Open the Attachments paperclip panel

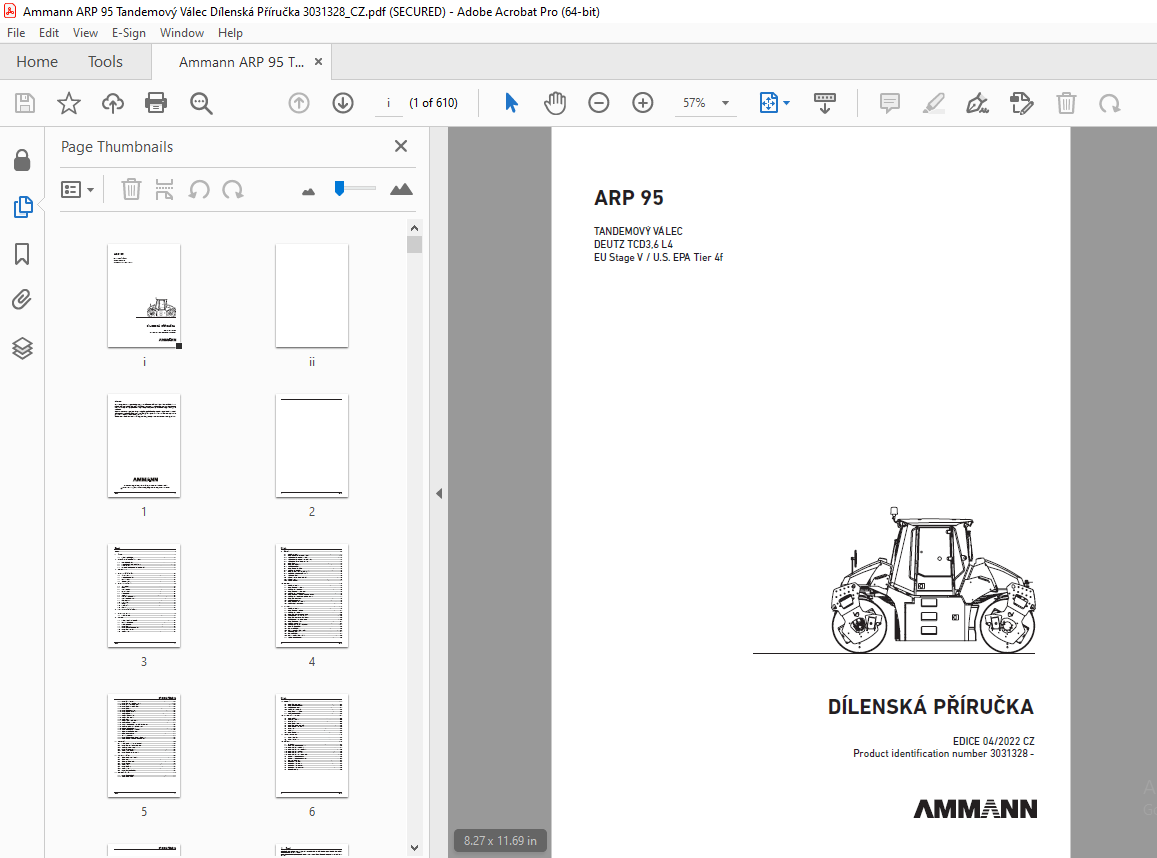pos(22,300)
